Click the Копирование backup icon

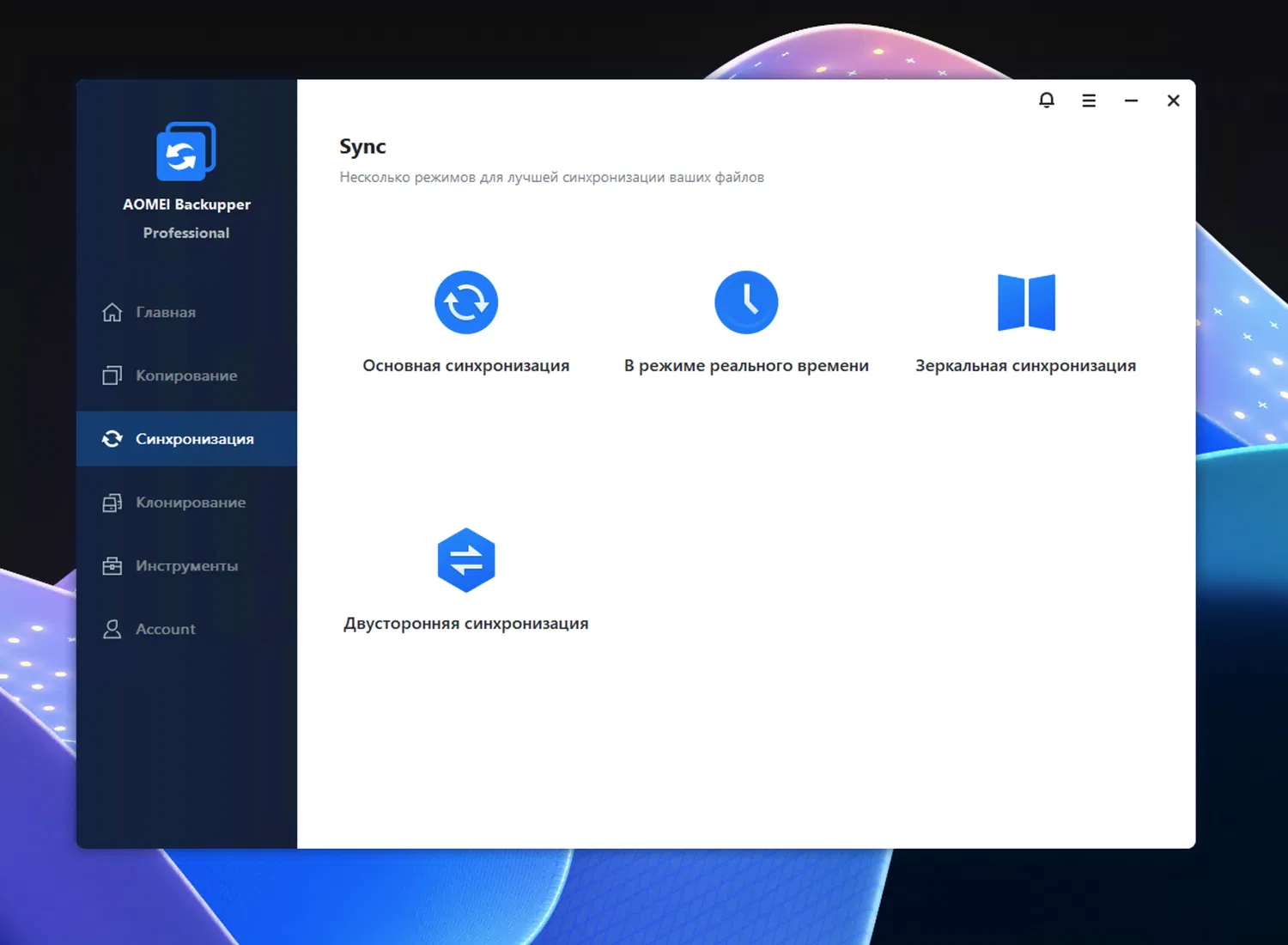(x=112, y=375)
